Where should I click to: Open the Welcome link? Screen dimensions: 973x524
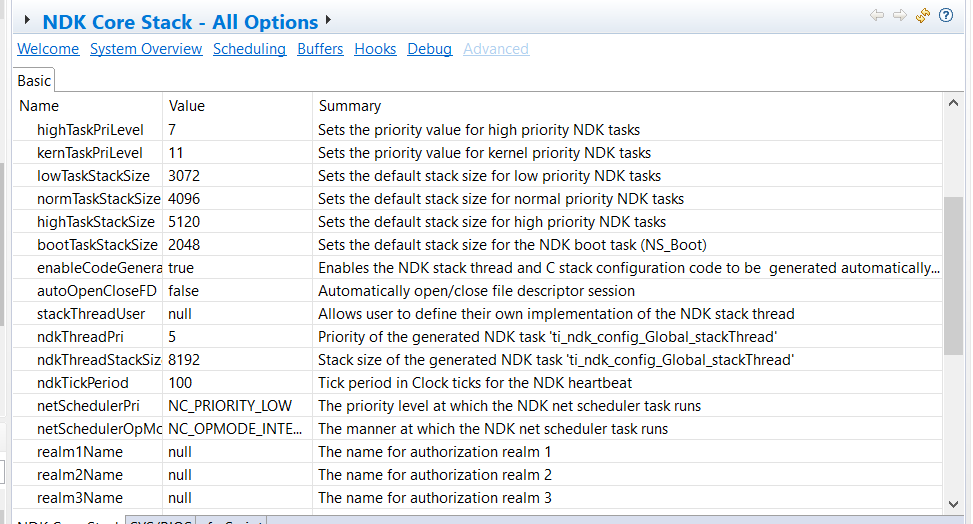point(48,49)
